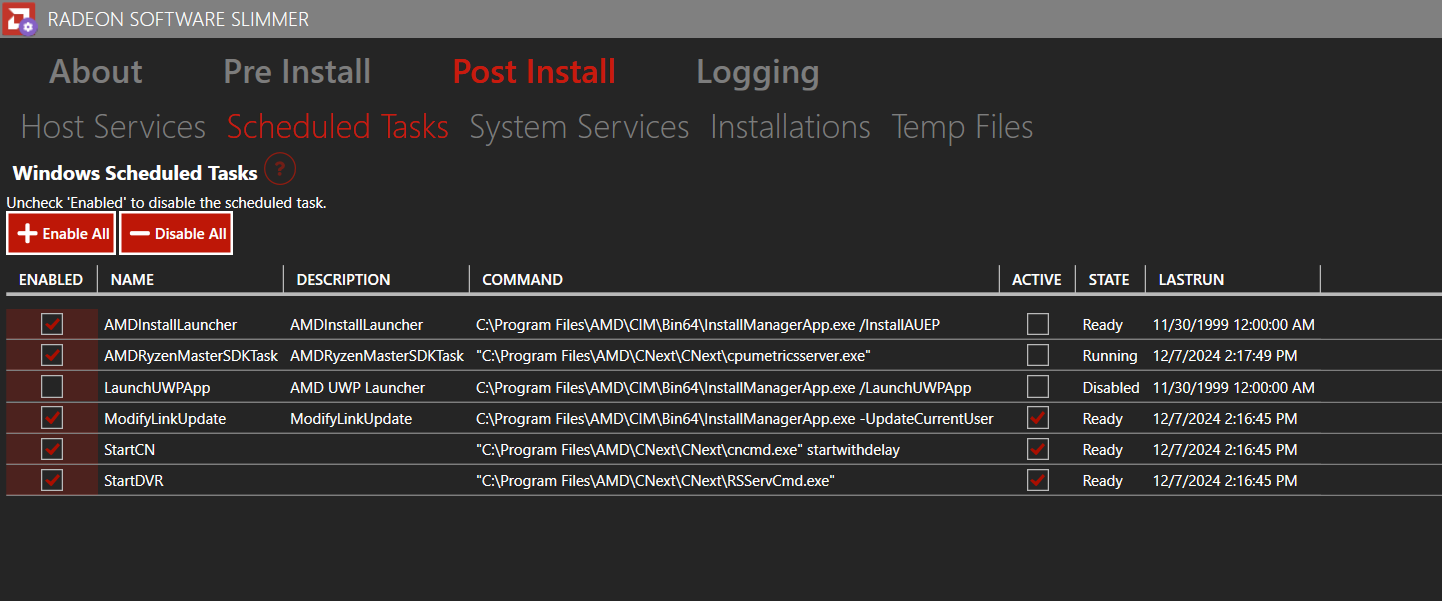Sort by the LASTRUN column header
1442x601 pixels.
(x=1191, y=280)
